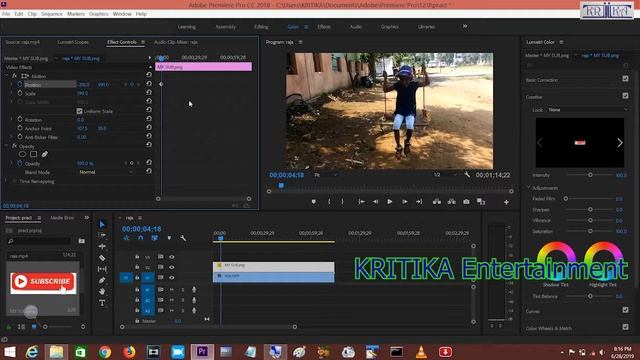Open Blend Mode dropdown
640x360 pixels.
click(x=105, y=172)
